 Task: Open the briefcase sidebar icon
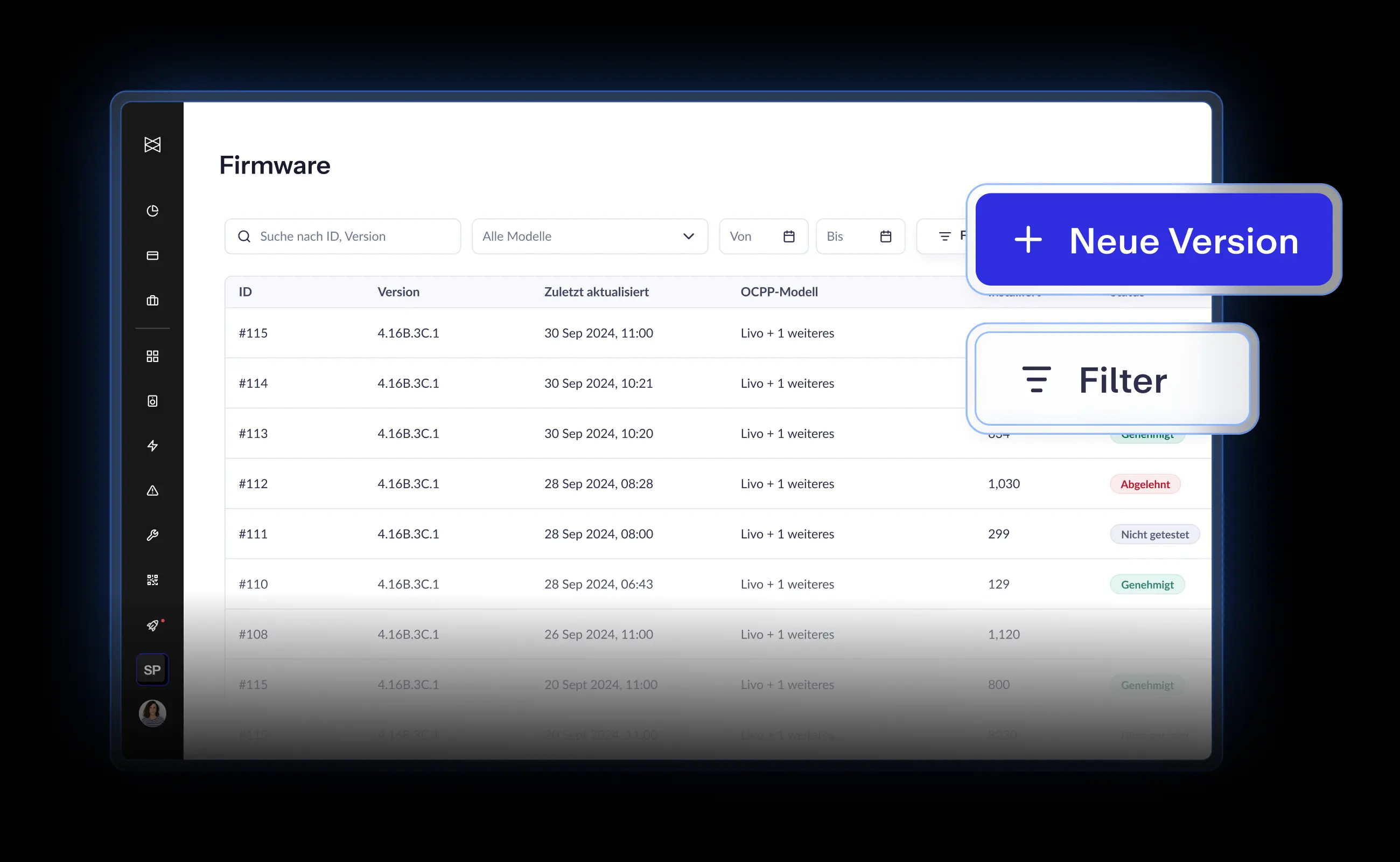pyautogui.click(x=152, y=301)
